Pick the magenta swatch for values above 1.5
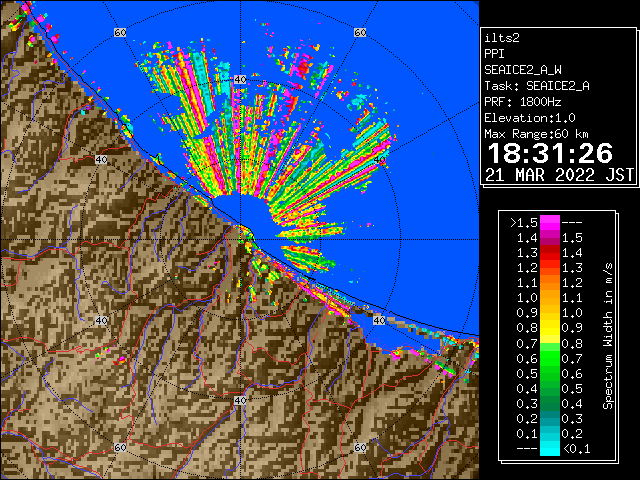The image size is (640, 480). click(x=550, y=223)
